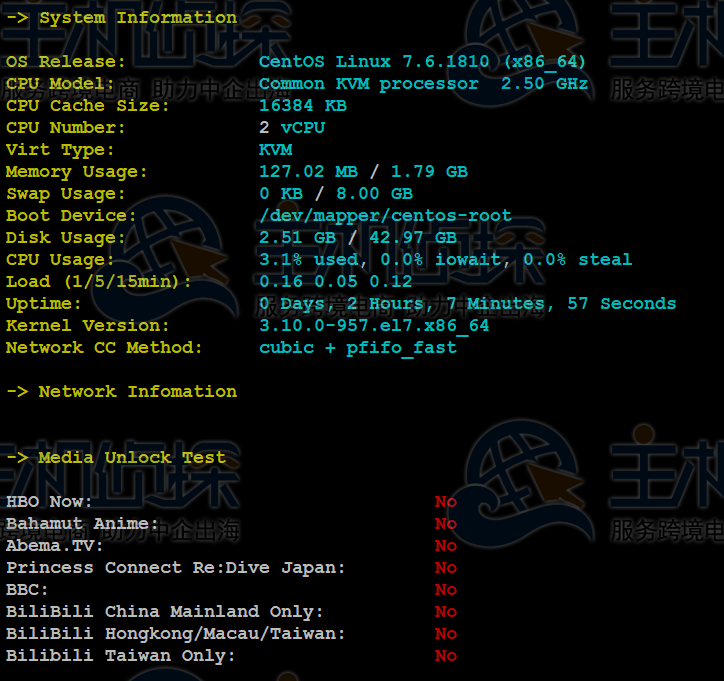
Task: Click the Swap Usage label
Action: (x=66, y=193)
